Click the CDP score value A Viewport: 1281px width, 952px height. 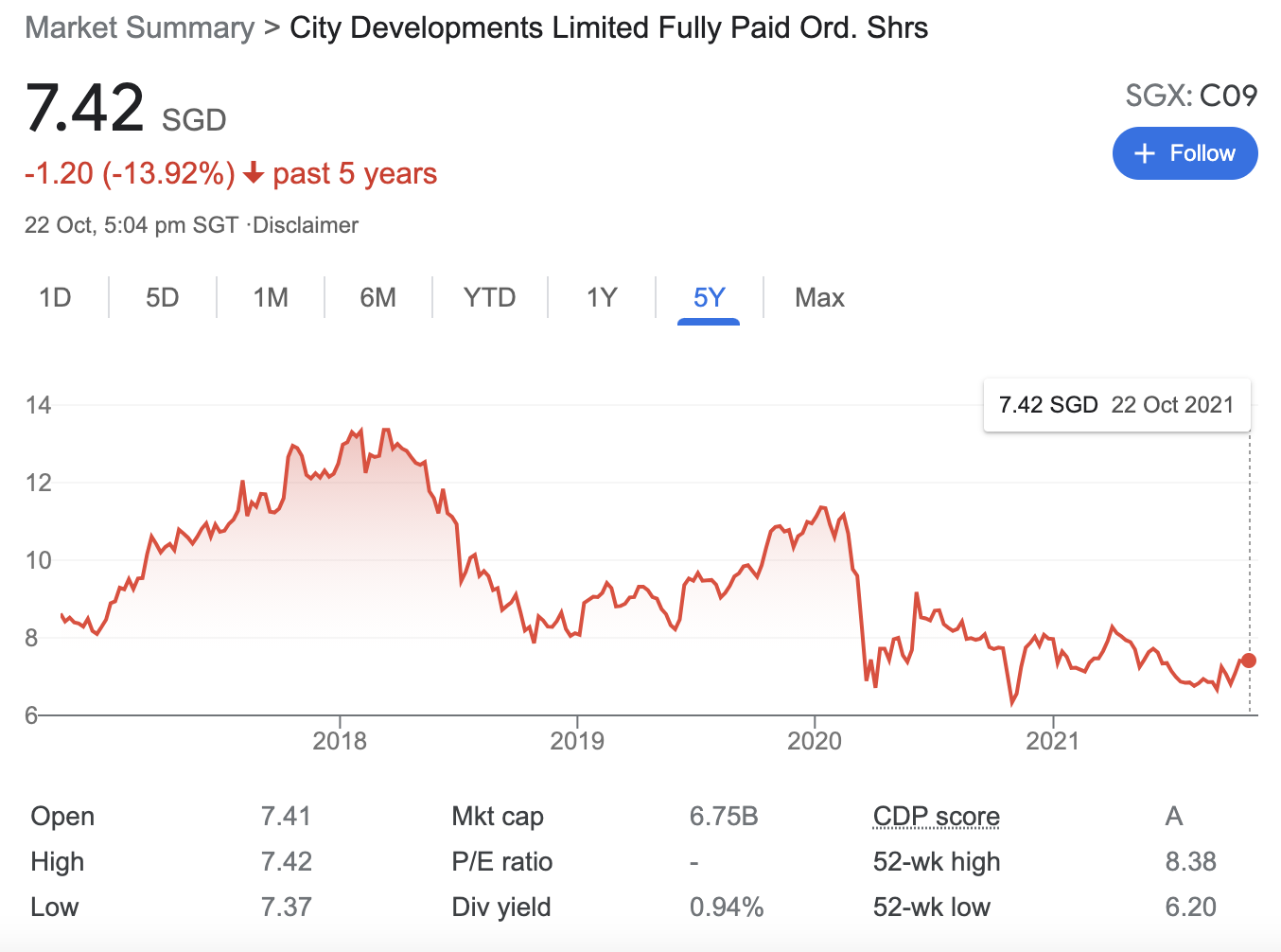tap(1174, 816)
